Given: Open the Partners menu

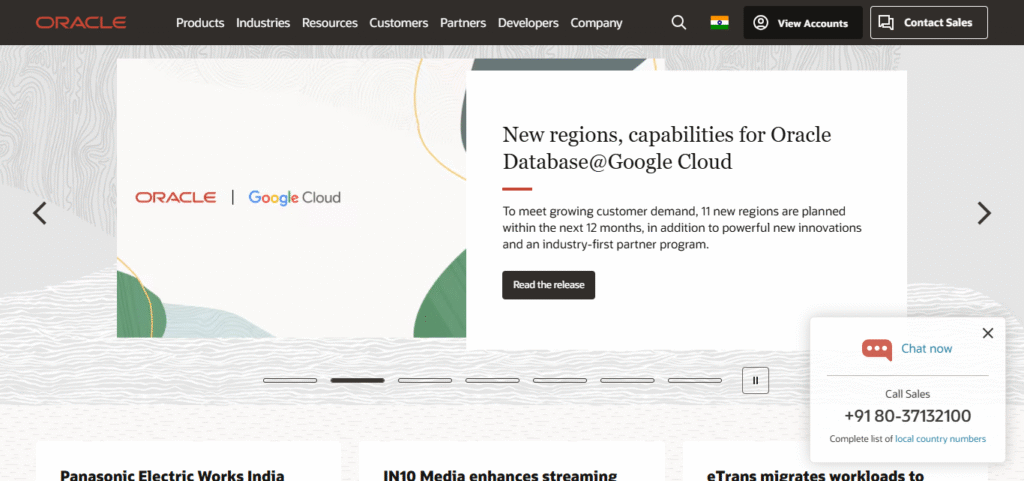Looking at the screenshot, I should coord(463,23).
